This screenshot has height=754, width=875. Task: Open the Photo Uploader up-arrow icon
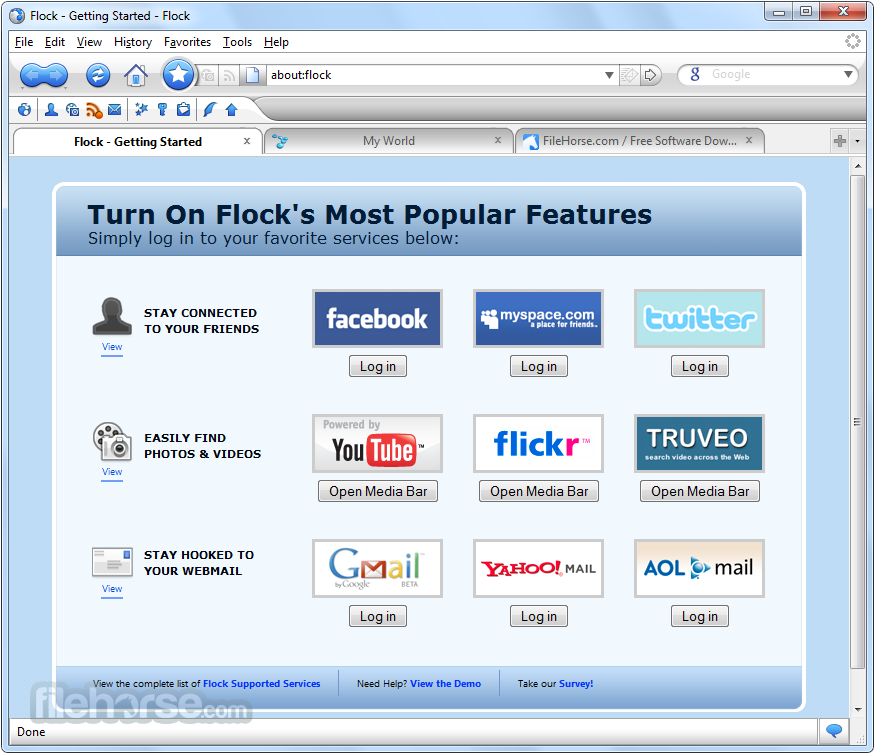tap(232, 109)
